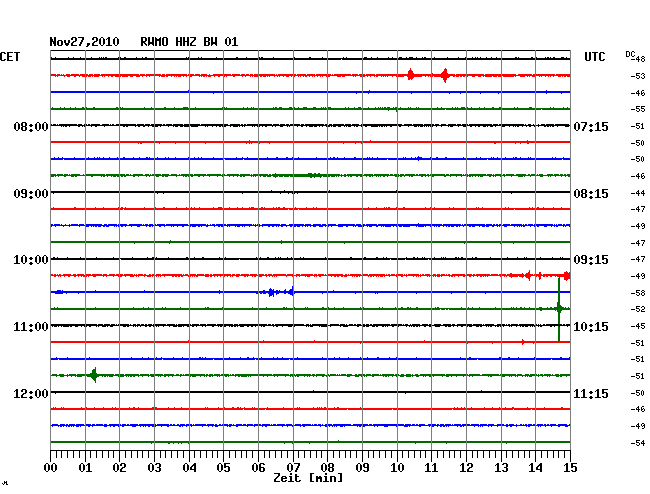
Task: Select the DC value -54
Action: coord(638,443)
